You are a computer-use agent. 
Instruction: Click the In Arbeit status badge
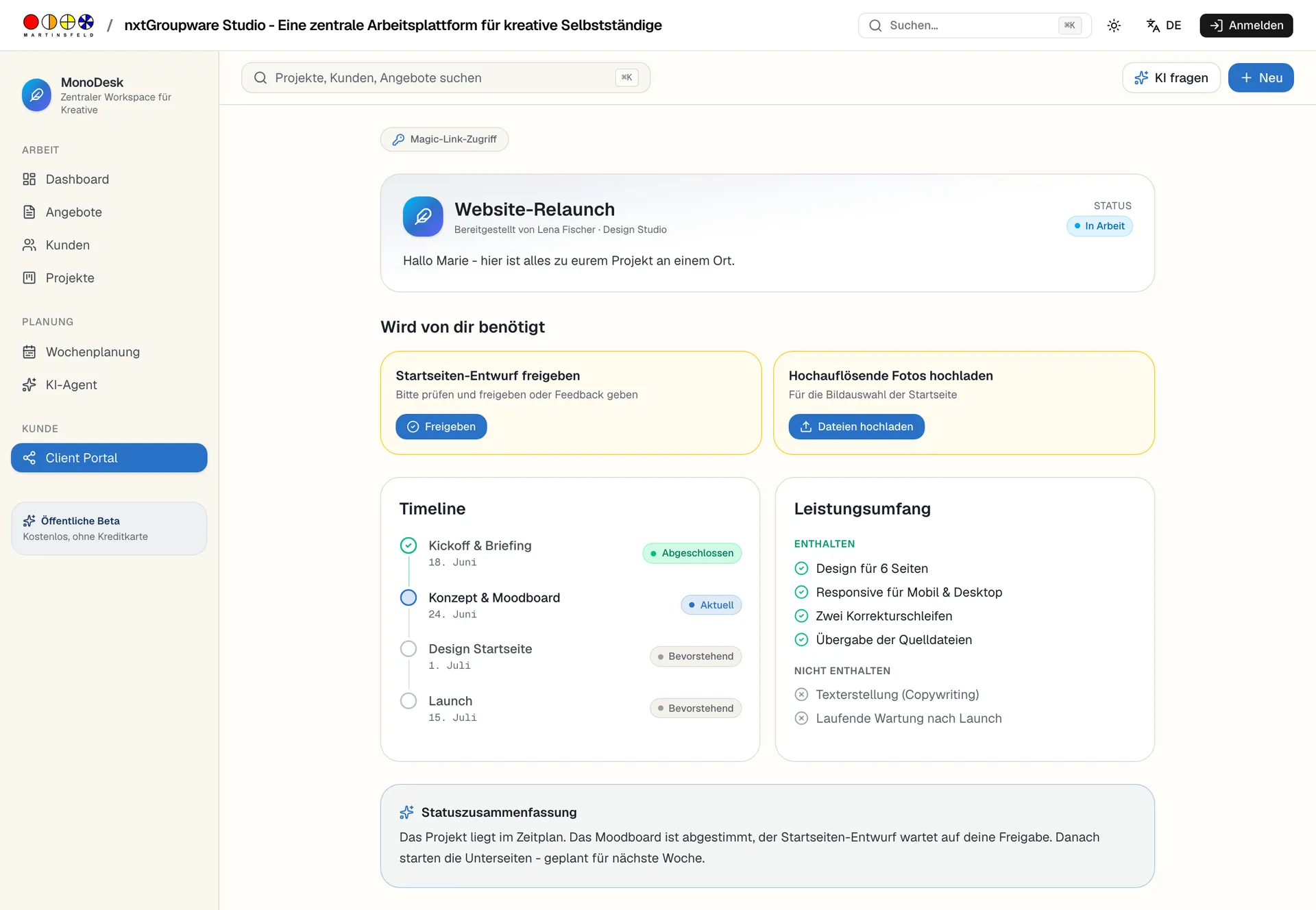click(x=1099, y=226)
